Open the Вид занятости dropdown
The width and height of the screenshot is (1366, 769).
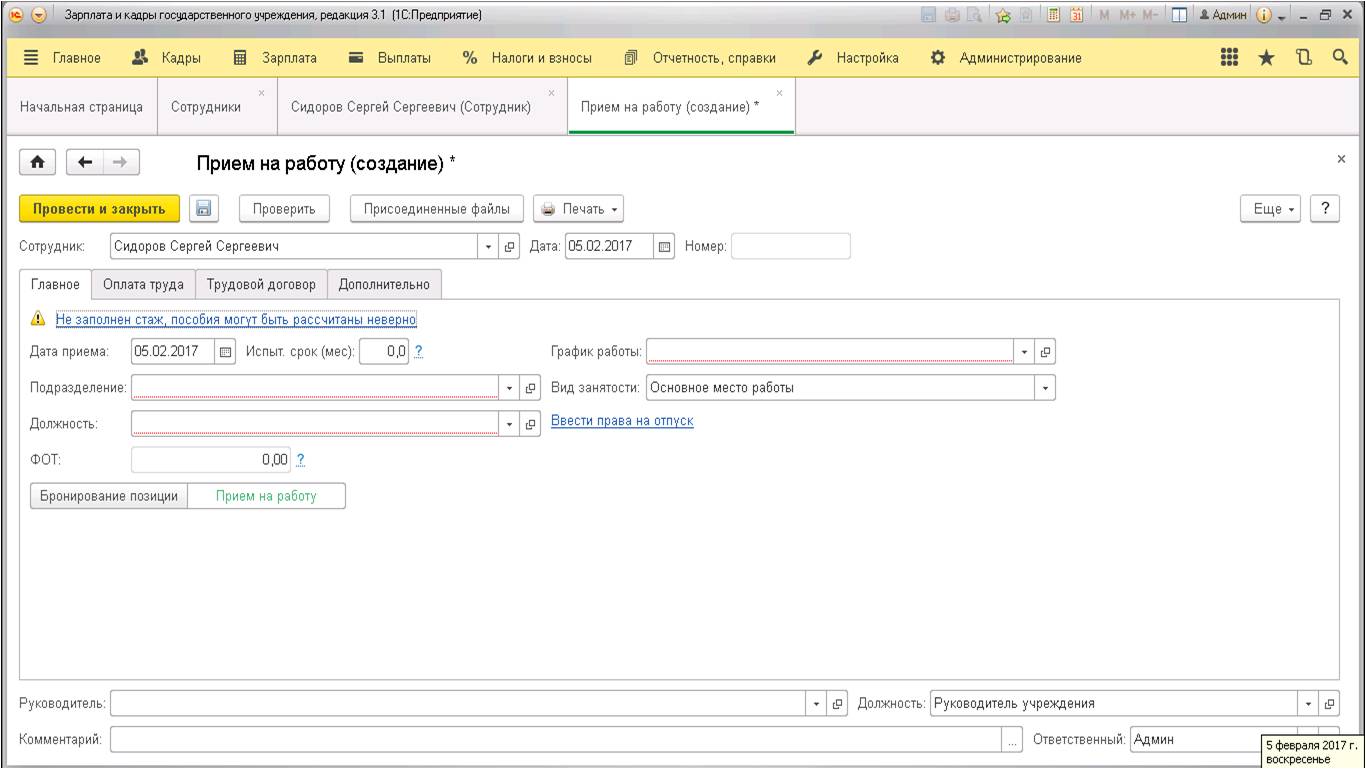pos(1045,388)
